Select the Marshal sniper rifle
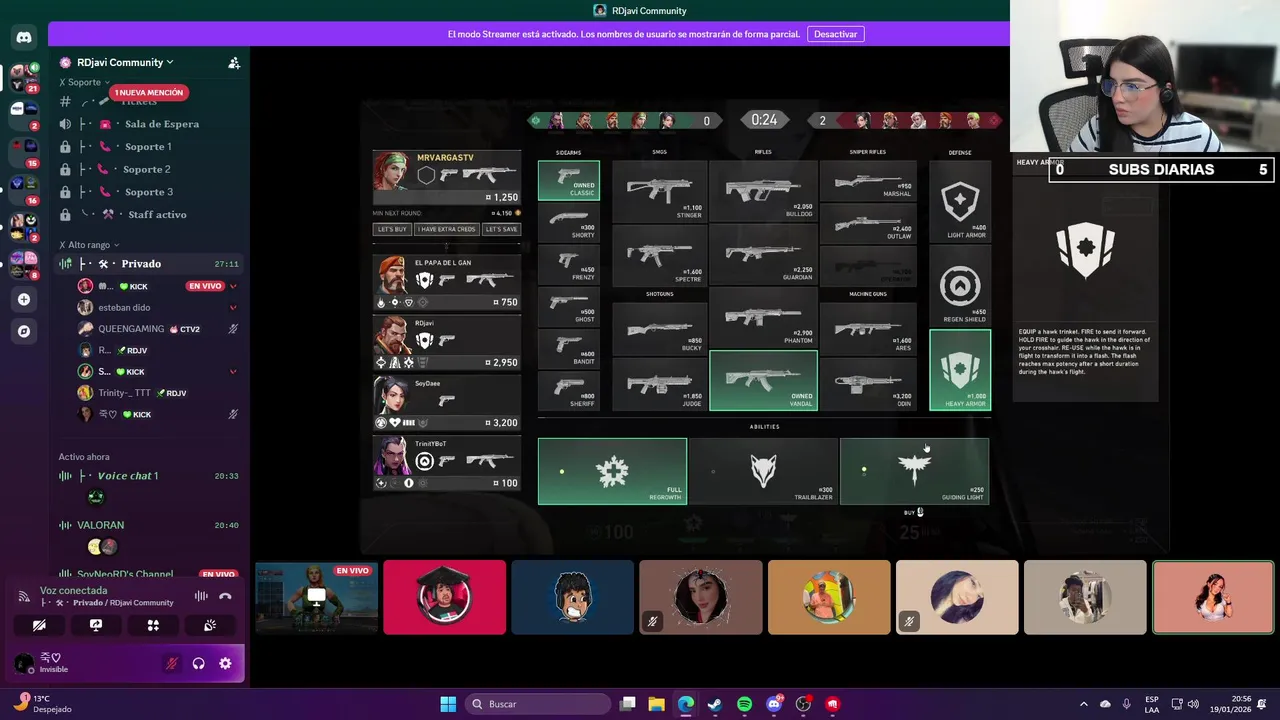1280x720 pixels. point(867,181)
